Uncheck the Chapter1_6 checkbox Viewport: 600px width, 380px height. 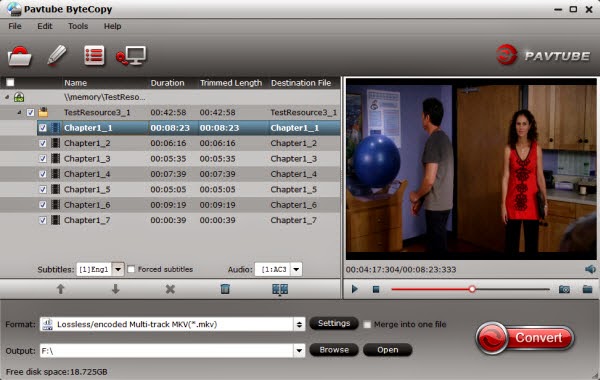coord(42,205)
